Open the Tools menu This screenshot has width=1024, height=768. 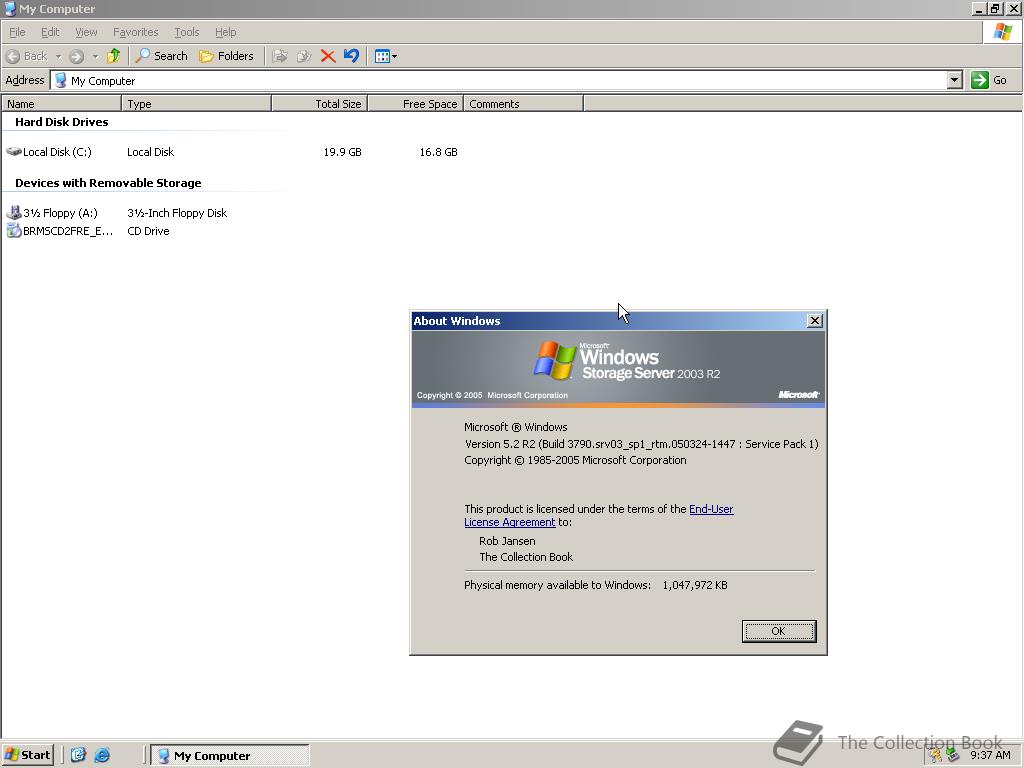tap(187, 32)
